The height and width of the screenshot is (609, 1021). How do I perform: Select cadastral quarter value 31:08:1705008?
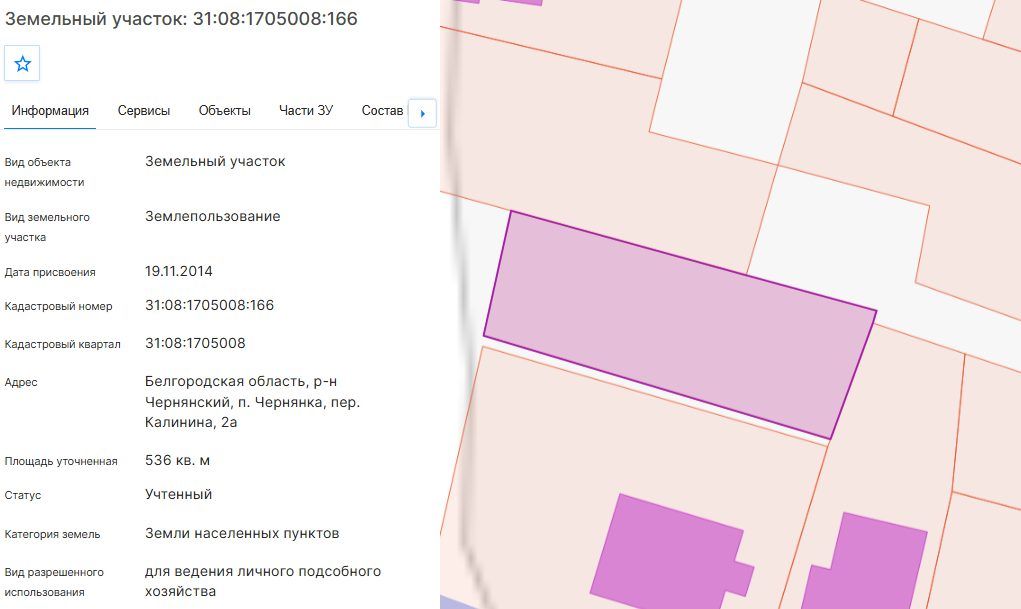coord(195,343)
